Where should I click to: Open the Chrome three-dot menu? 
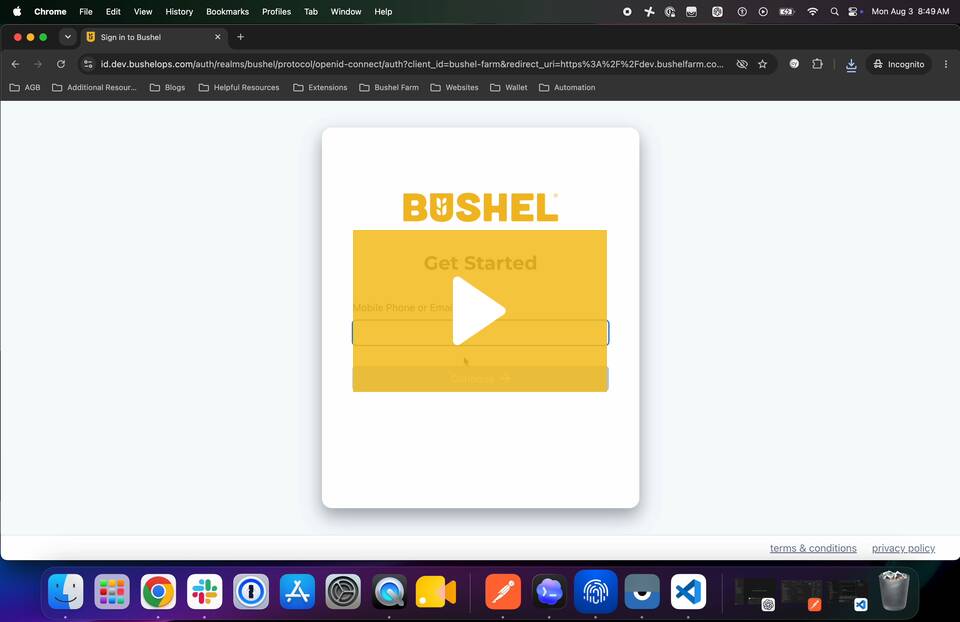click(x=946, y=64)
